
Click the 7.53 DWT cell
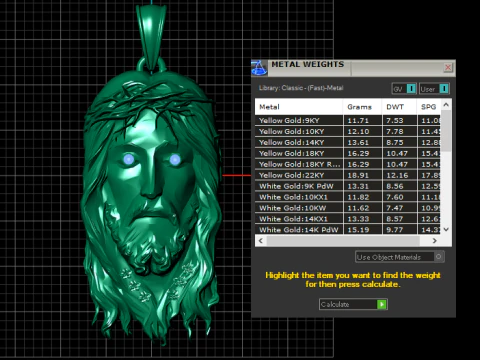coord(400,120)
